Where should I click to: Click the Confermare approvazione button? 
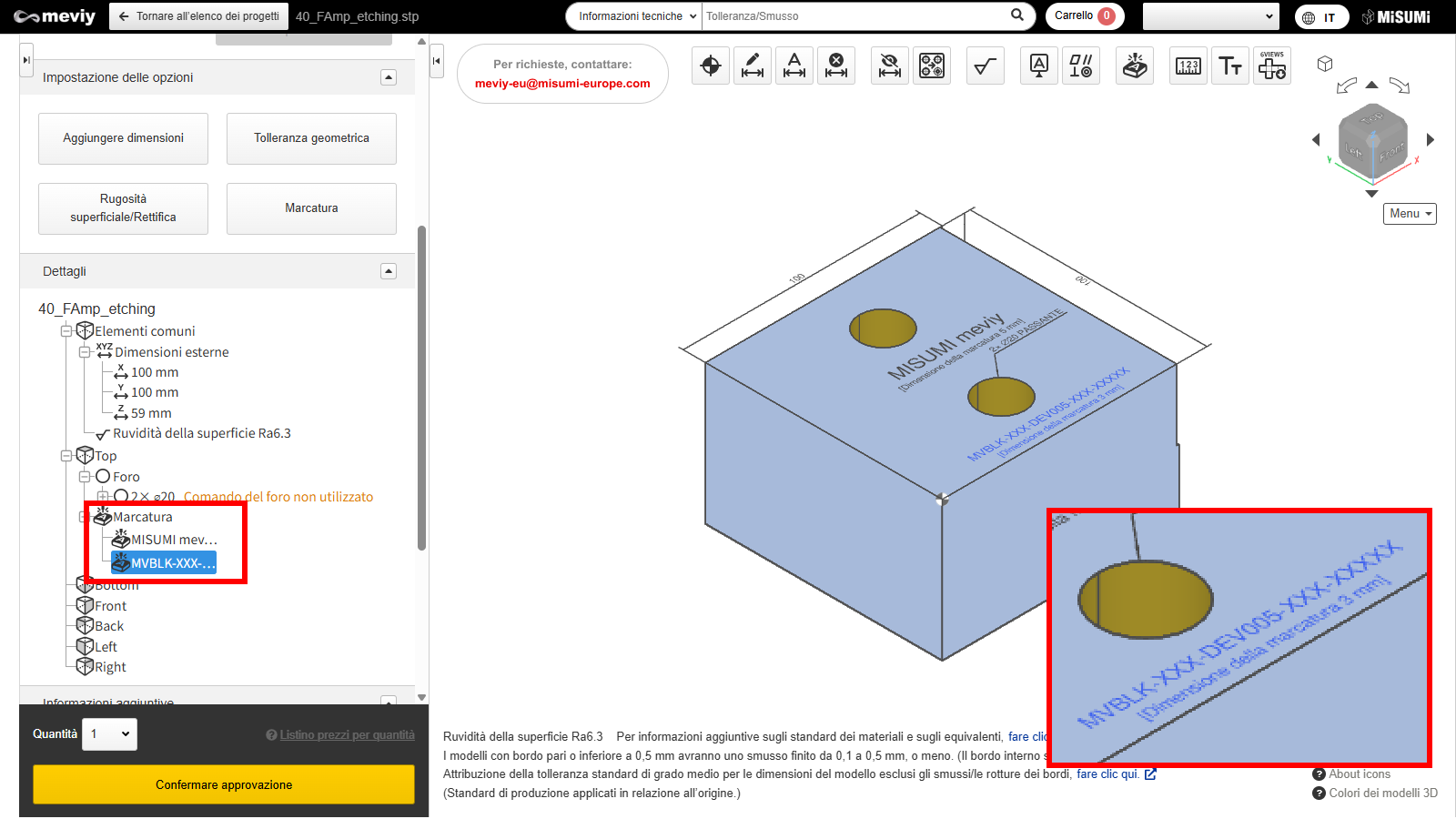click(224, 784)
